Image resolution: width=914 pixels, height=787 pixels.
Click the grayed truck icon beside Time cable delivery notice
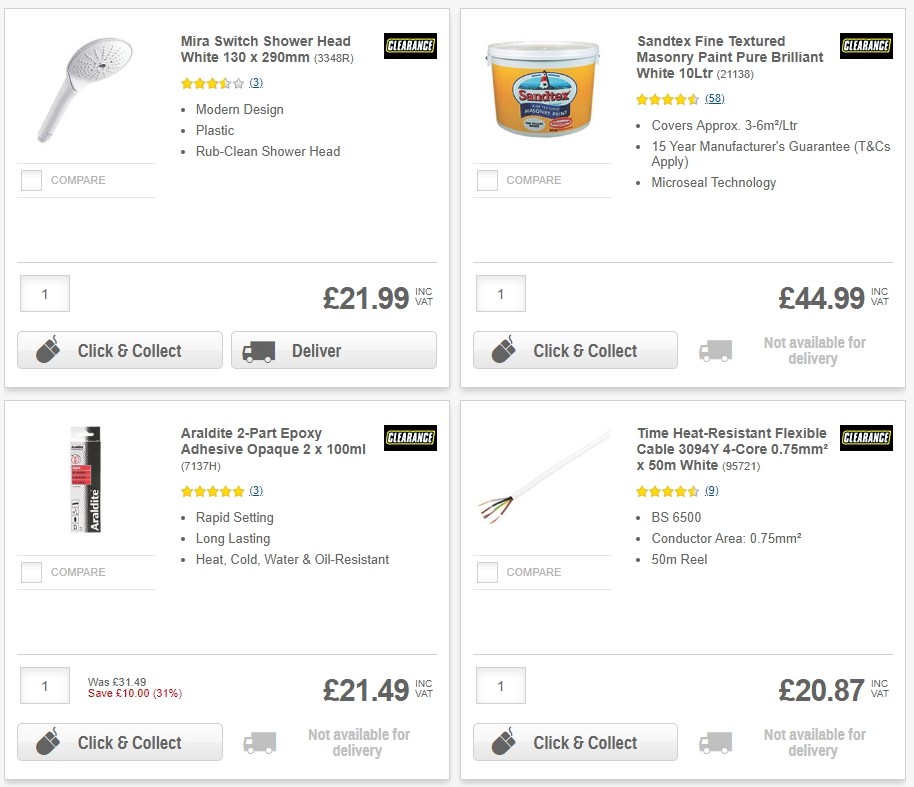[x=715, y=742]
